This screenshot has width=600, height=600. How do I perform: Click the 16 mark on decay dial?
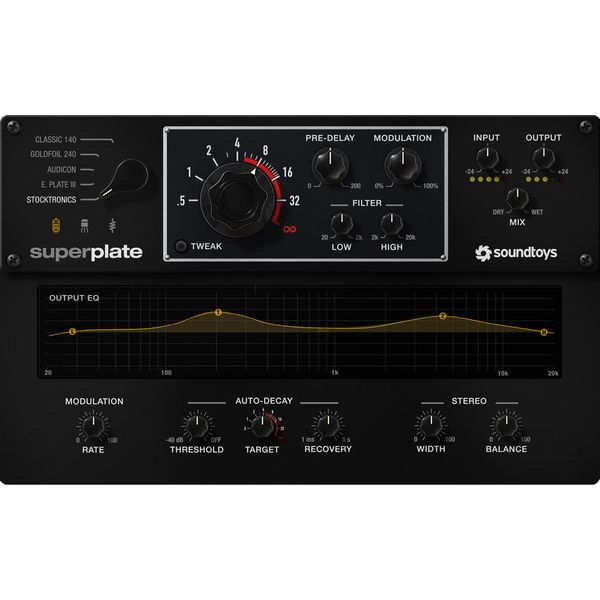point(287,172)
